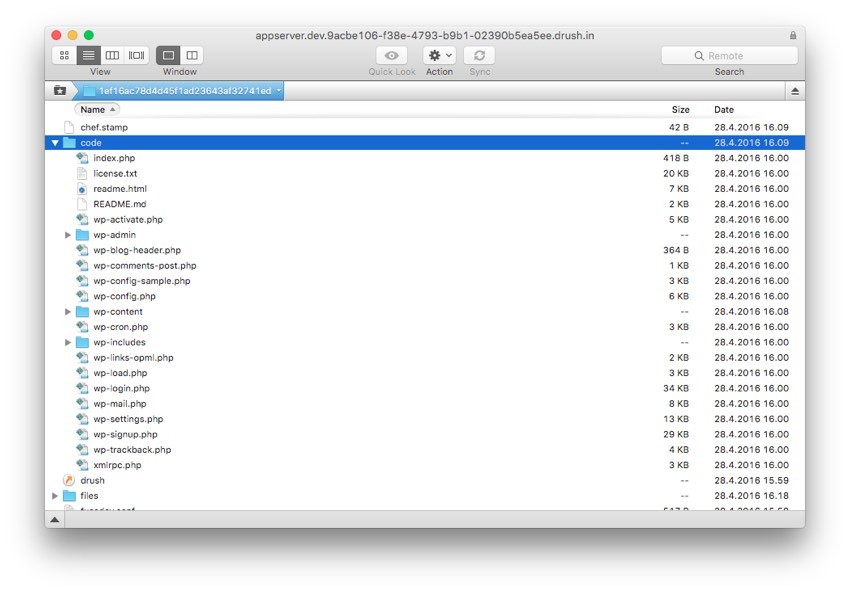Click the 42 B size of chef.stamp
Image resolution: width=850 pixels, height=593 pixels.
tap(679, 127)
